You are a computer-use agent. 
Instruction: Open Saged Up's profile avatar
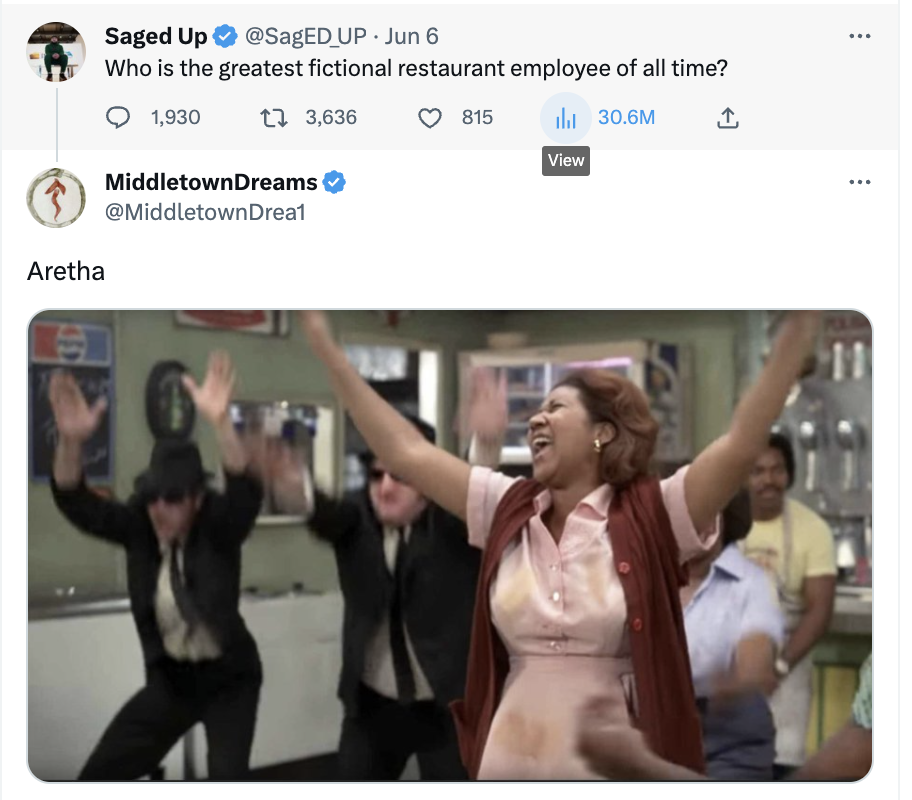tap(56, 52)
